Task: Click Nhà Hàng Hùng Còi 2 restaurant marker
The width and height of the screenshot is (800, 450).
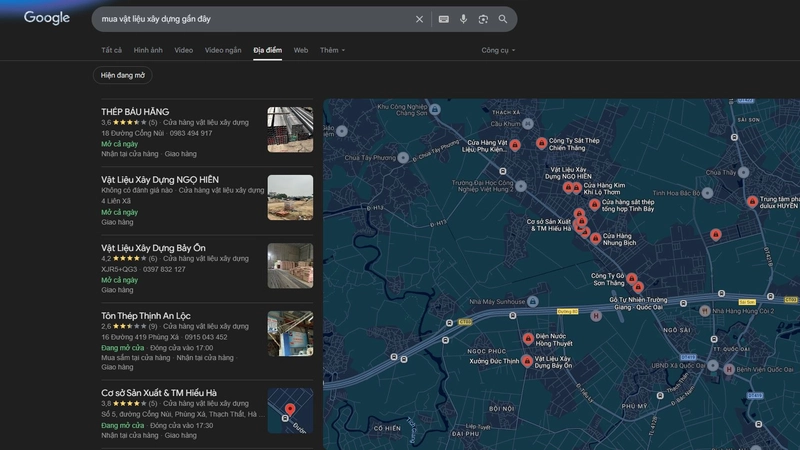Action: point(705,311)
